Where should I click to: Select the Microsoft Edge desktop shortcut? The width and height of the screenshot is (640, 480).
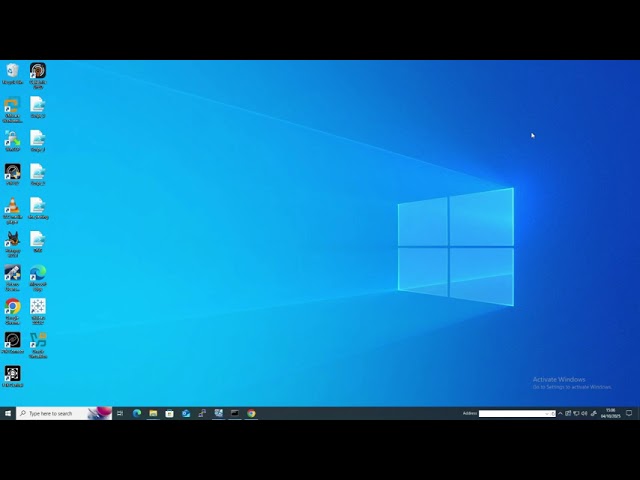(38, 278)
